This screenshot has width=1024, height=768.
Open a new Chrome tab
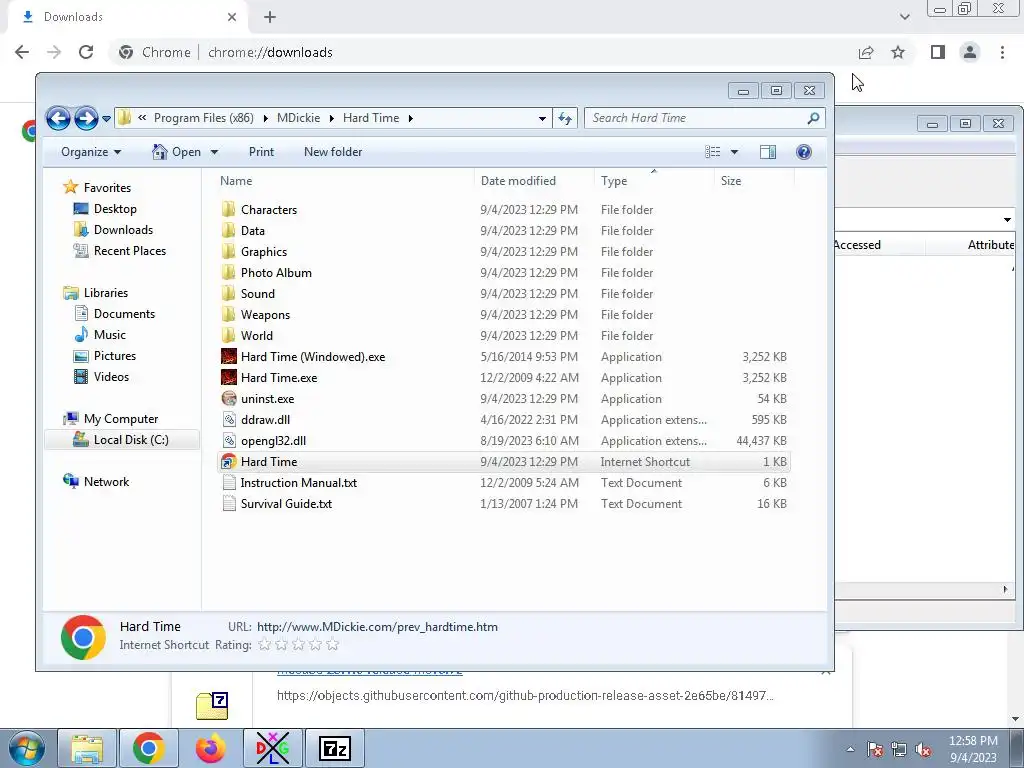tap(270, 17)
